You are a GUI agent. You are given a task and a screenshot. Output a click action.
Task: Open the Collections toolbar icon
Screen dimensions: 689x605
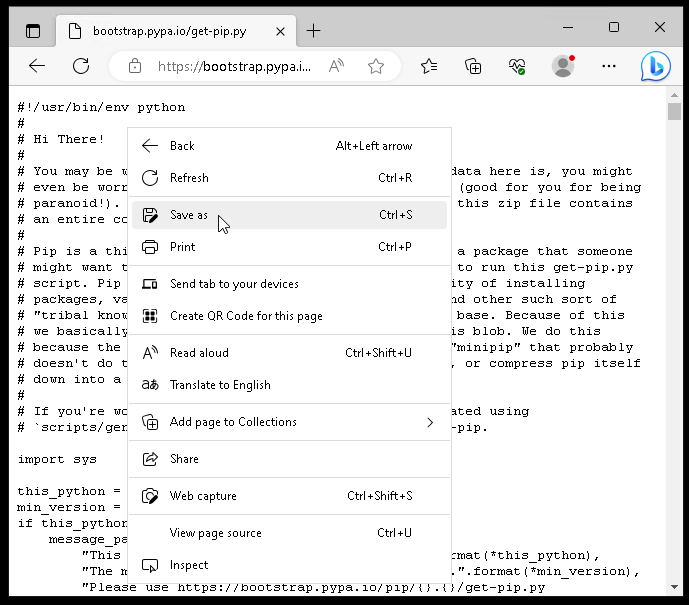[474, 66]
